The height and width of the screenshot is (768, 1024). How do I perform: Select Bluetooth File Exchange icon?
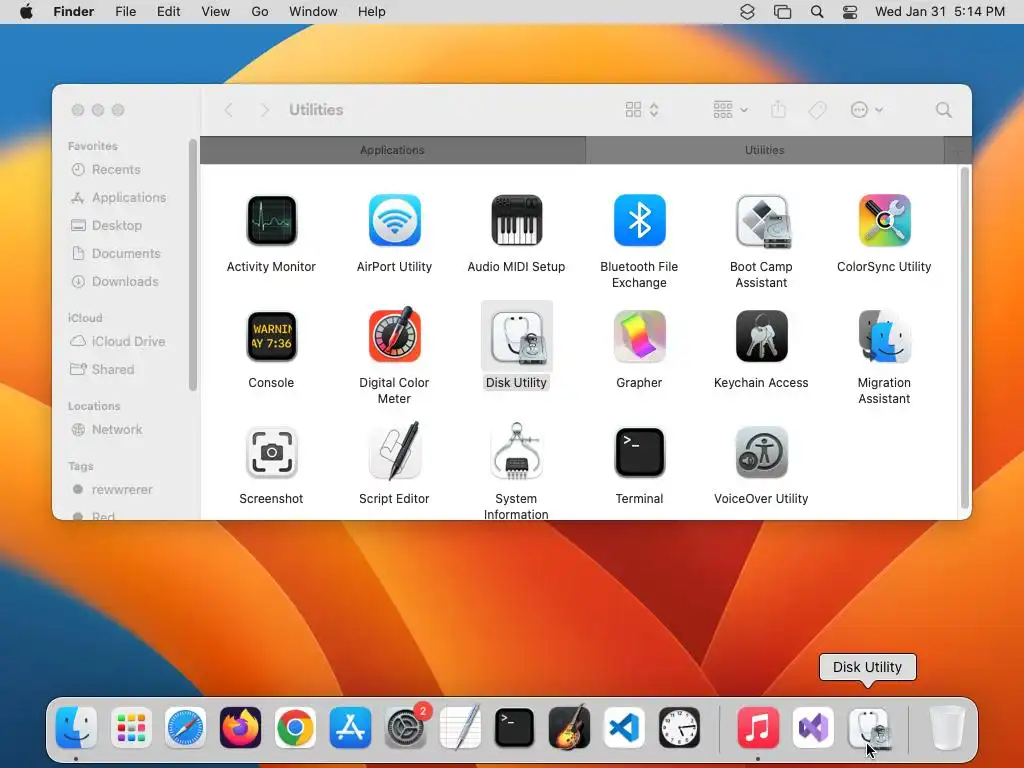pyautogui.click(x=639, y=221)
